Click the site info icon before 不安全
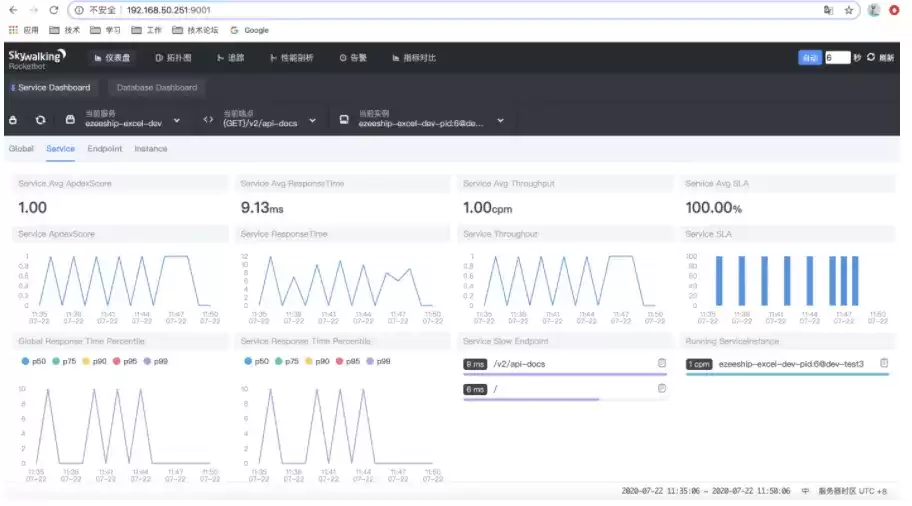This screenshot has width=912, height=506. 79,10
